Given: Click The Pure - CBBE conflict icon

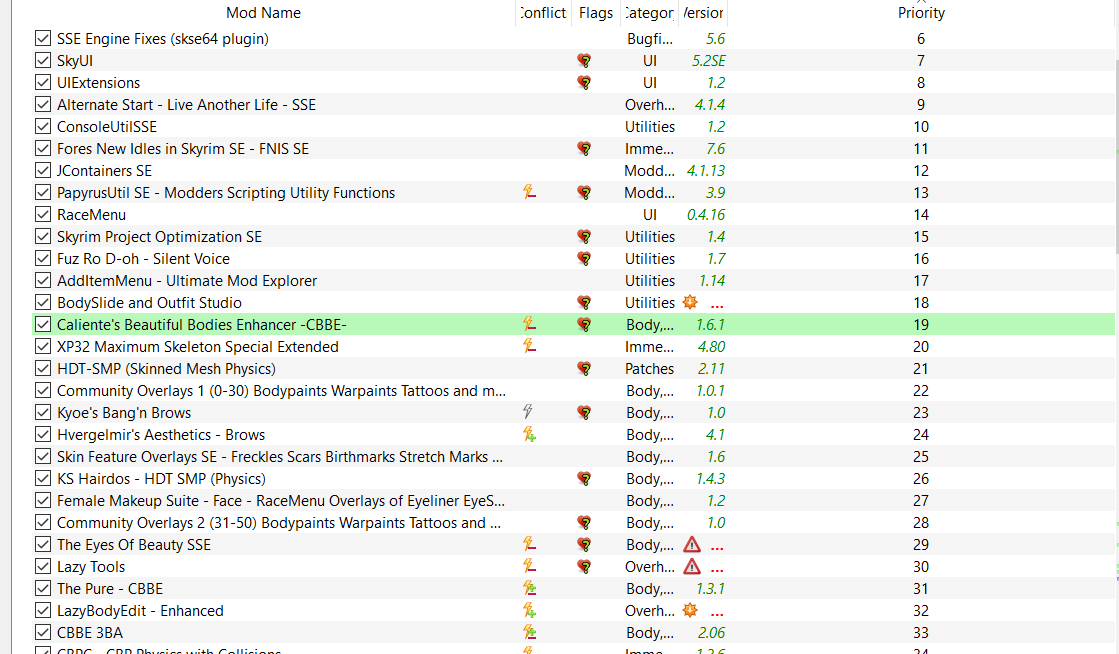Looking at the screenshot, I should (x=529, y=588).
